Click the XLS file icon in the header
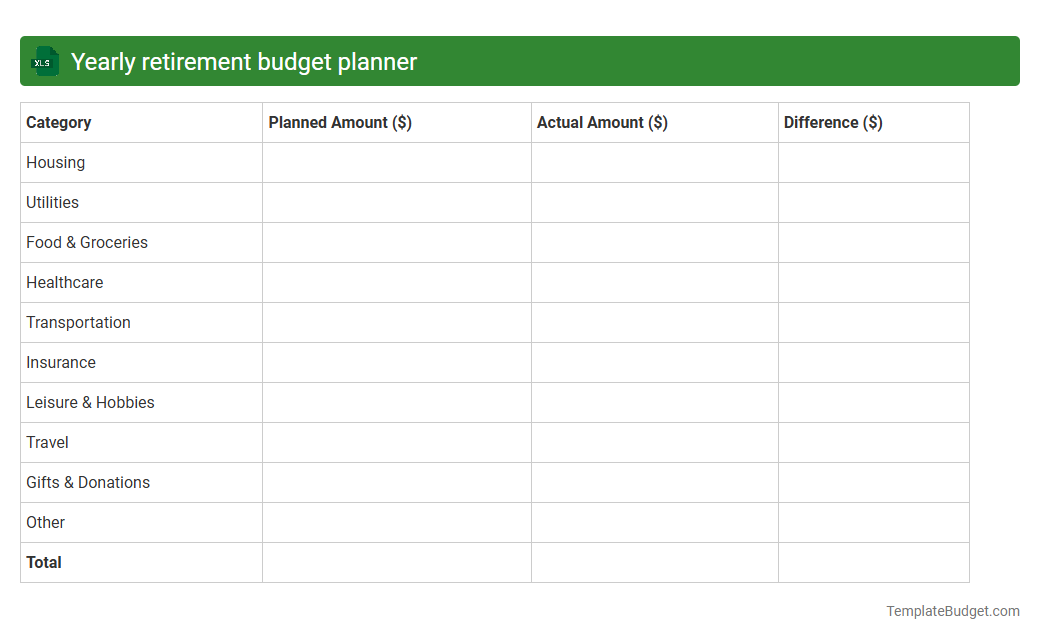This screenshot has height=640, width=1040. pos(44,61)
